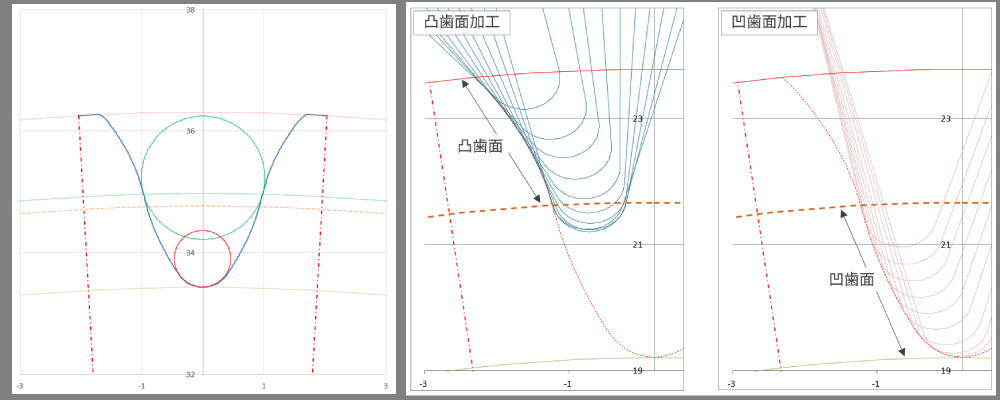Click the 21 axis label in right chart
1000x400 pixels.
coord(945,244)
